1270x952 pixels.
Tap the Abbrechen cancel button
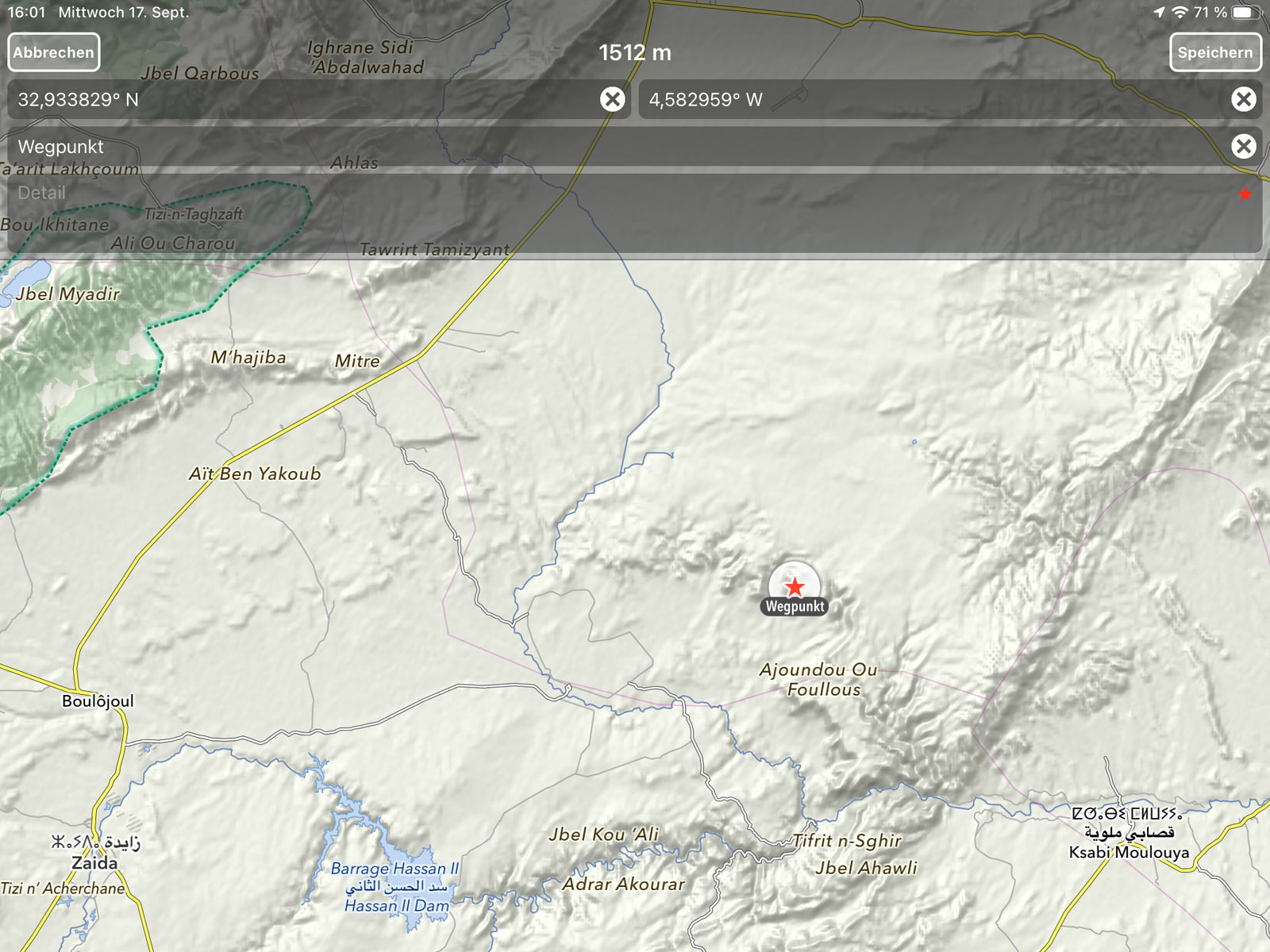pos(54,52)
